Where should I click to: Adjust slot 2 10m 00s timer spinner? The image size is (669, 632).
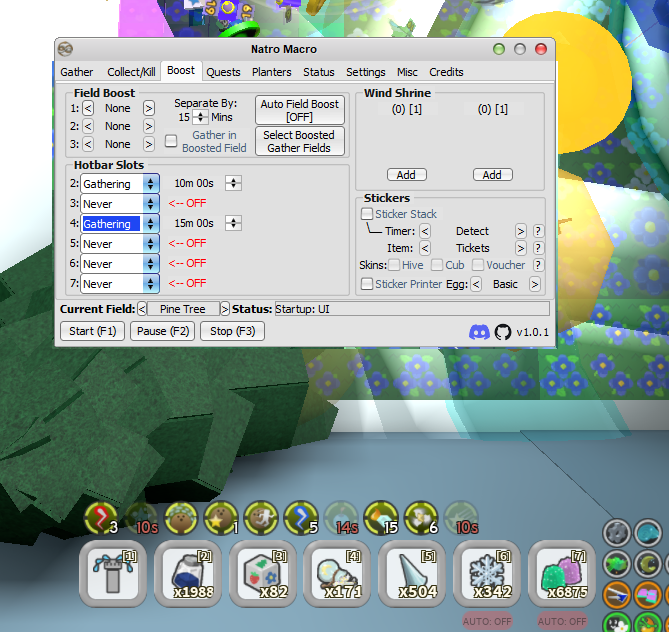pyautogui.click(x=233, y=183)
